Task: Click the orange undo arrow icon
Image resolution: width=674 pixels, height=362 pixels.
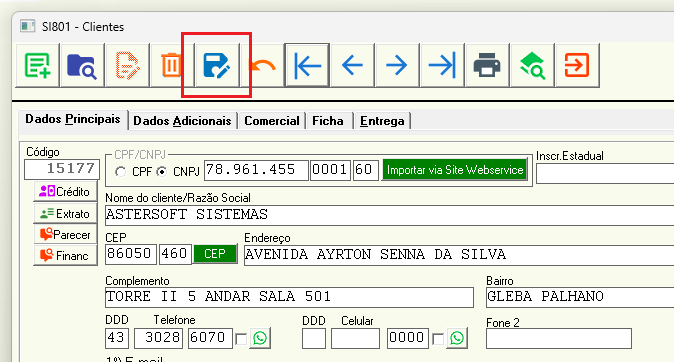Action: [262, 65]
